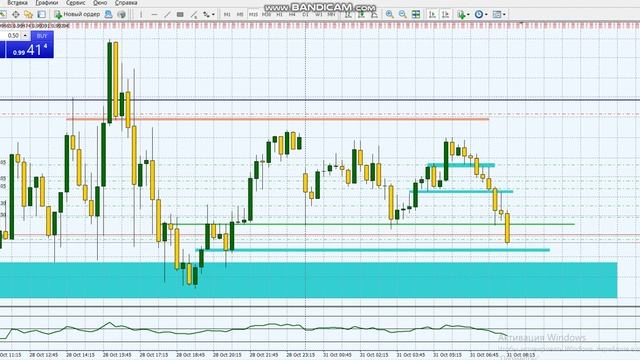Open the Окно menu
The image size is (640, 360).
click(x=100, y=3)
